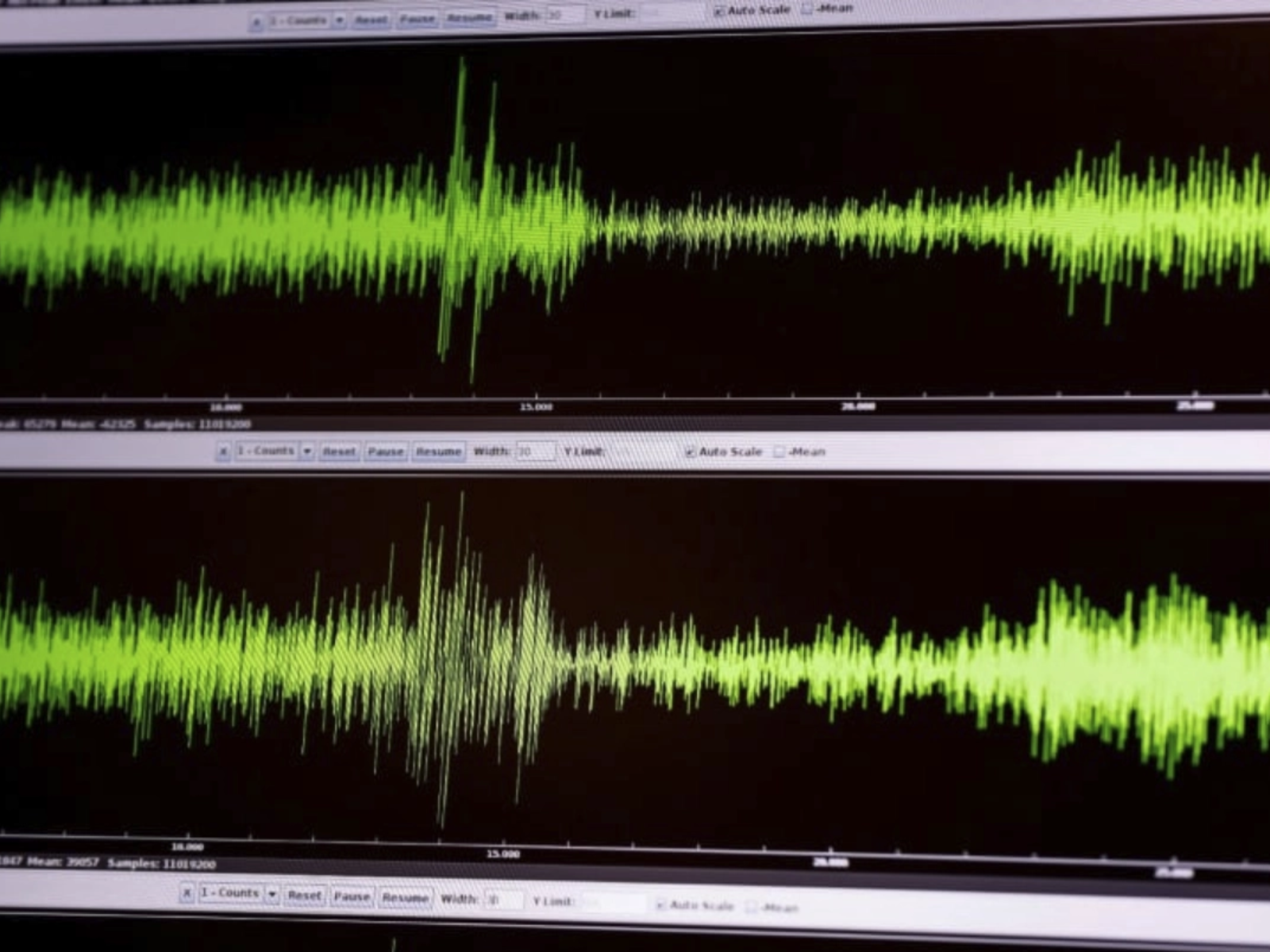Close the second waveform panel with X

tap(223, 451)
